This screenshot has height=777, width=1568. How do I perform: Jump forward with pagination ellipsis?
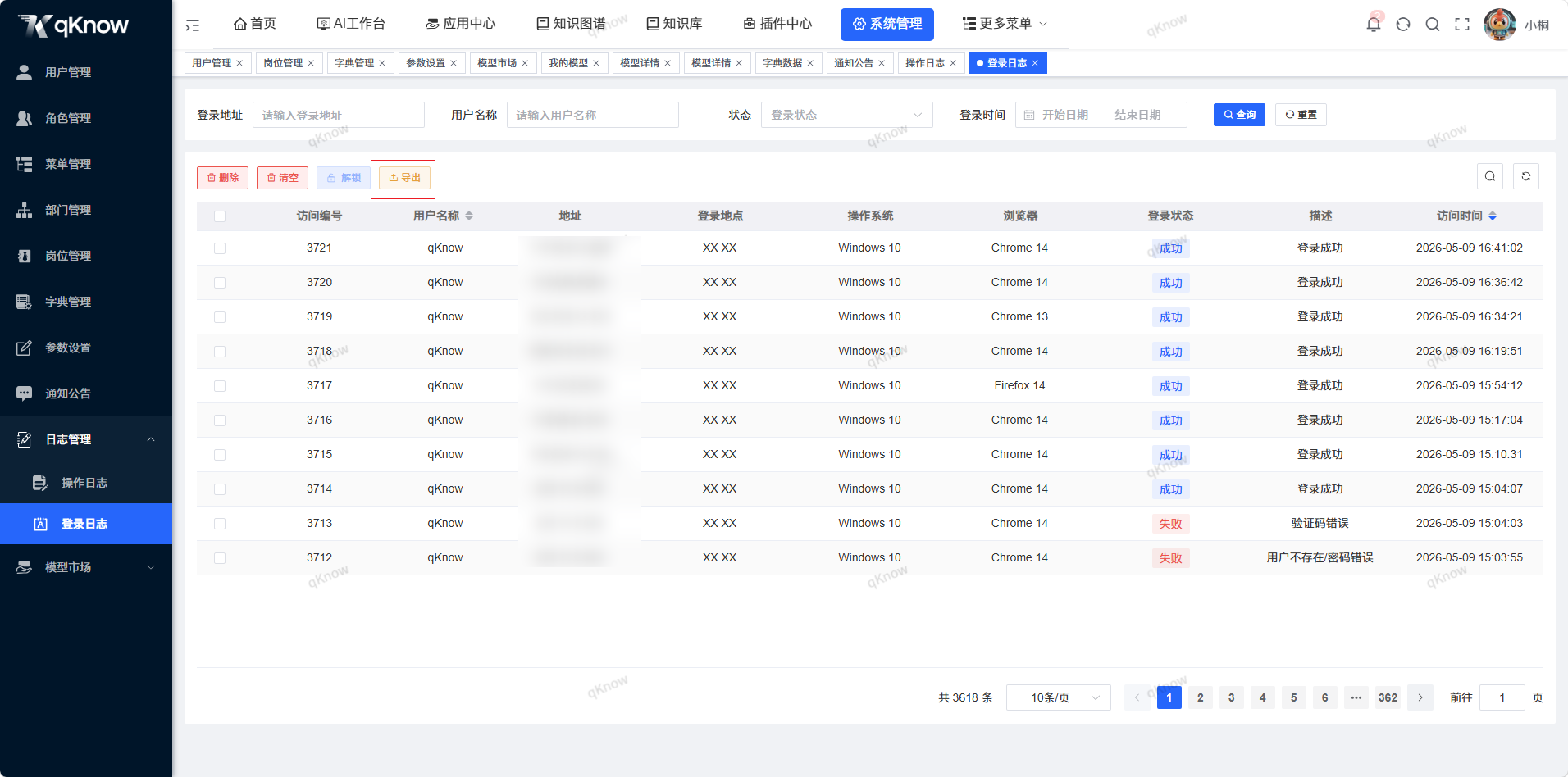point(1356,697)
